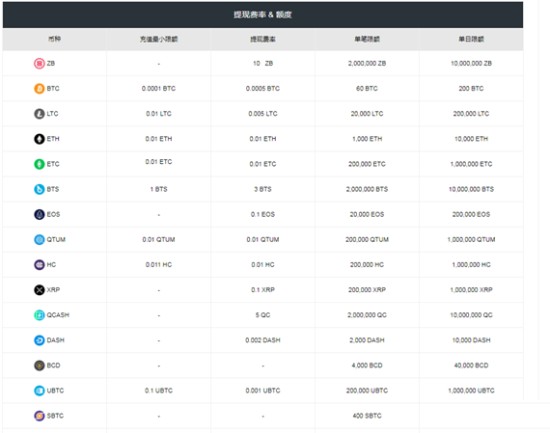Select the SBTC coin icon
Image resolution: width=550 pixels, height=433 pixels.
pos(39,416)
